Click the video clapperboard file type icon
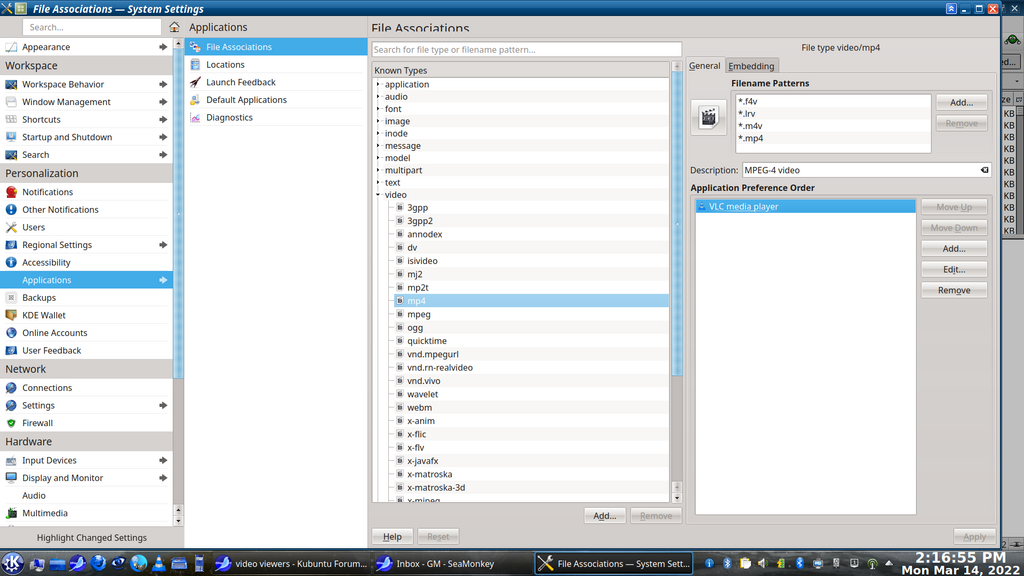 point(709,118)
